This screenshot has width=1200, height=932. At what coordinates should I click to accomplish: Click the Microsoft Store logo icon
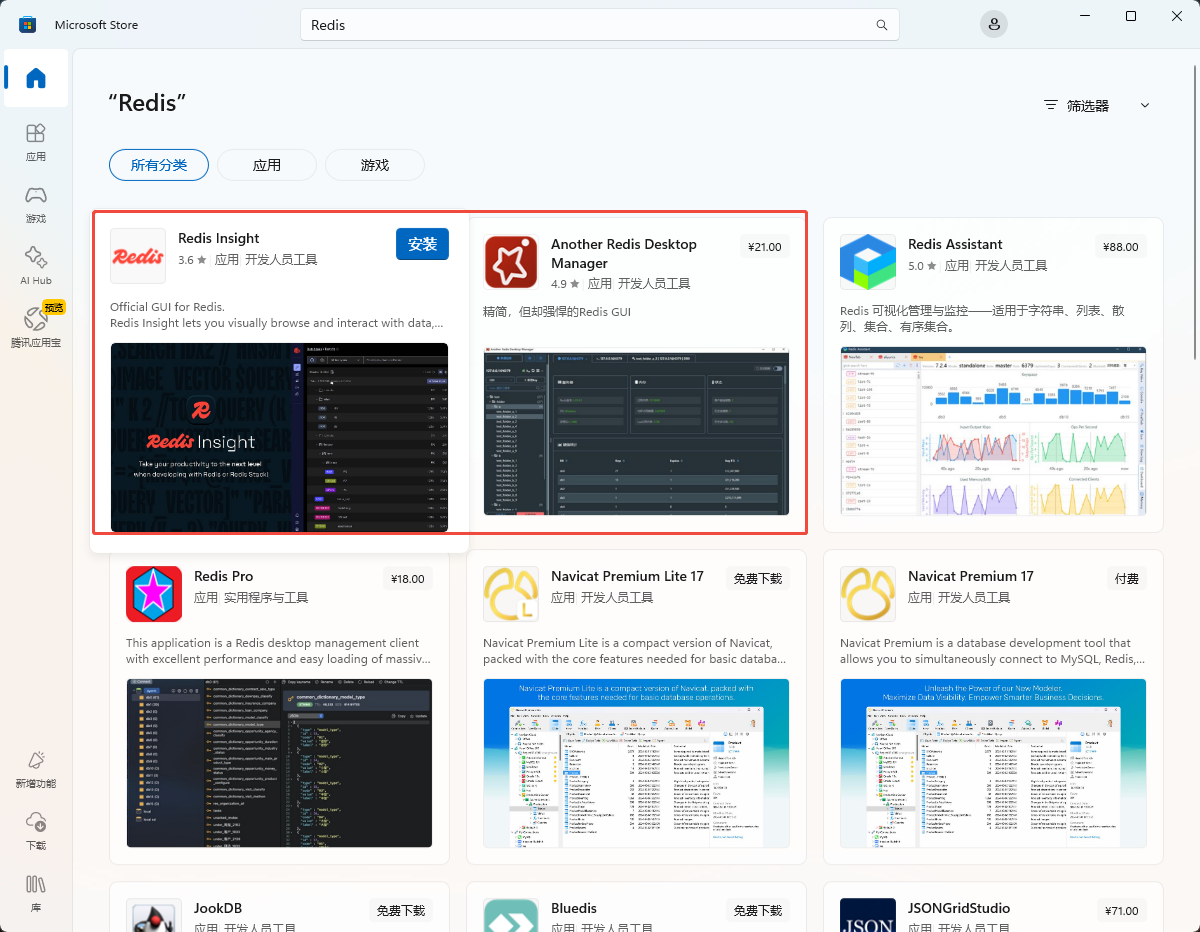28,25
